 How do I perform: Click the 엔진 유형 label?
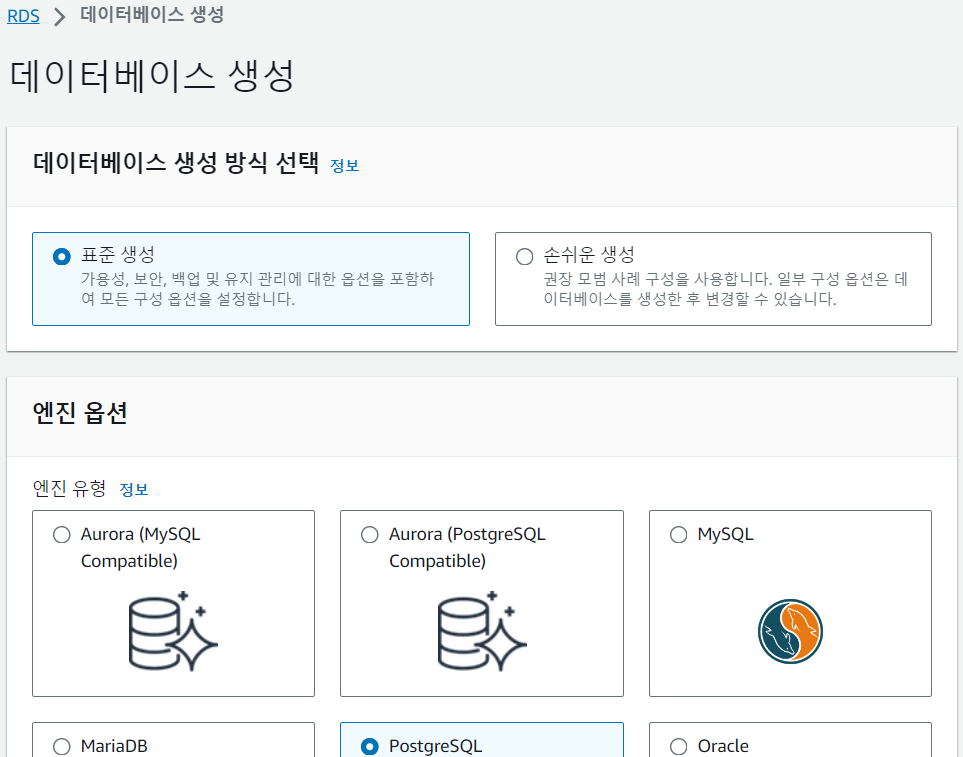click(x=69, y=489)
